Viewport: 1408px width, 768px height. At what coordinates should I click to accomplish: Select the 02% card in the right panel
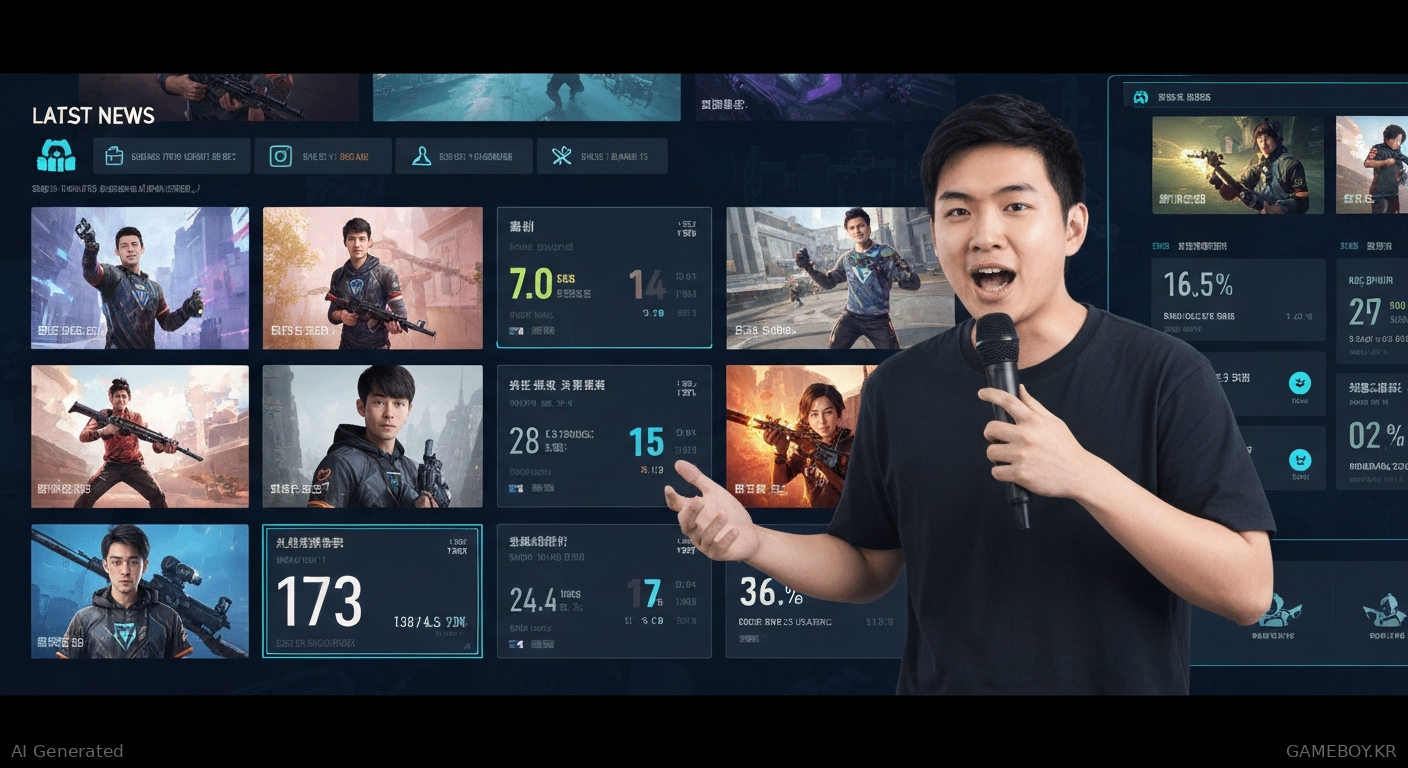tap(1372, 432)
